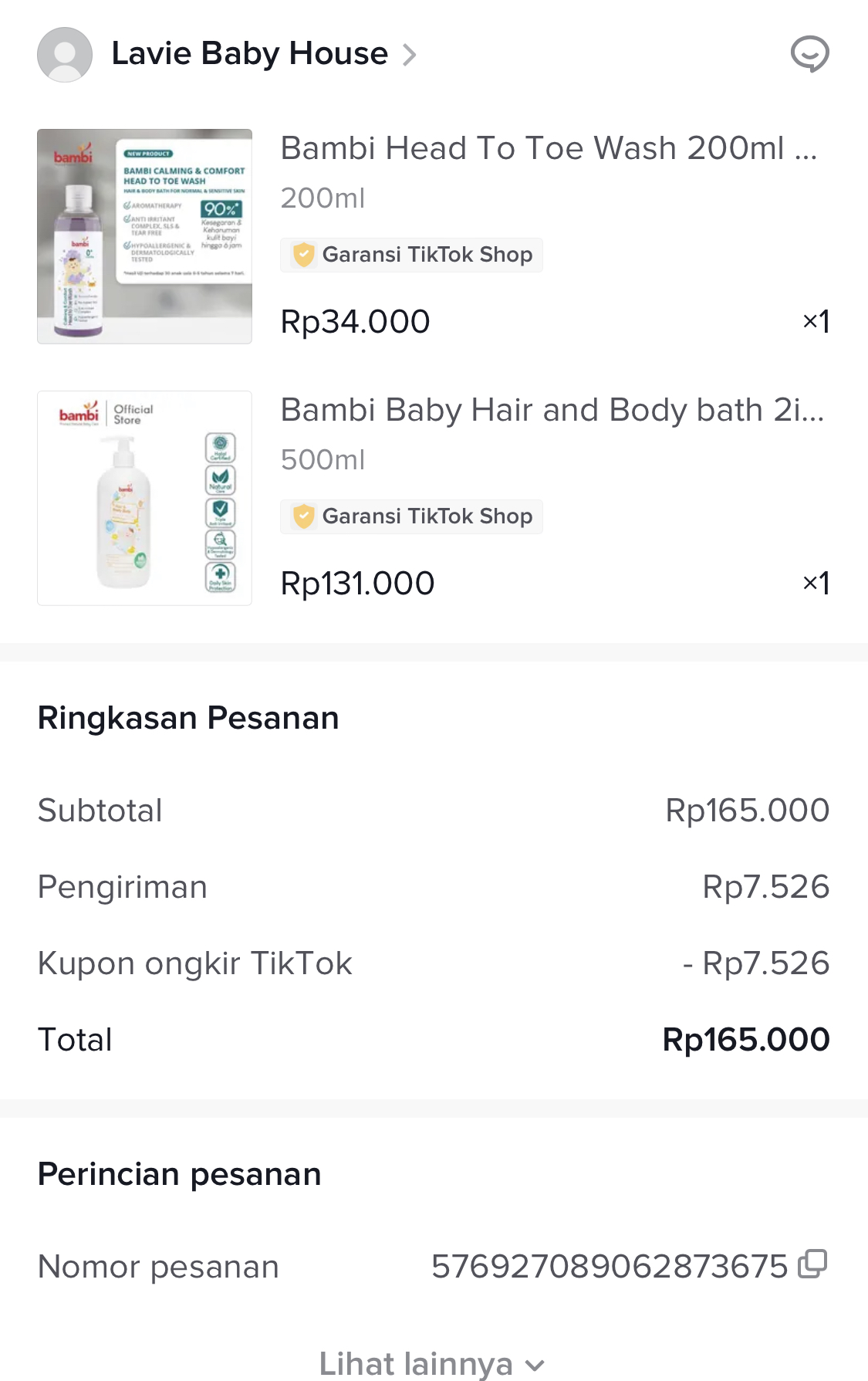The image size is (868, 1381).
Task: Tap the Lavie Baby House shop avatar
Action: 65,55
